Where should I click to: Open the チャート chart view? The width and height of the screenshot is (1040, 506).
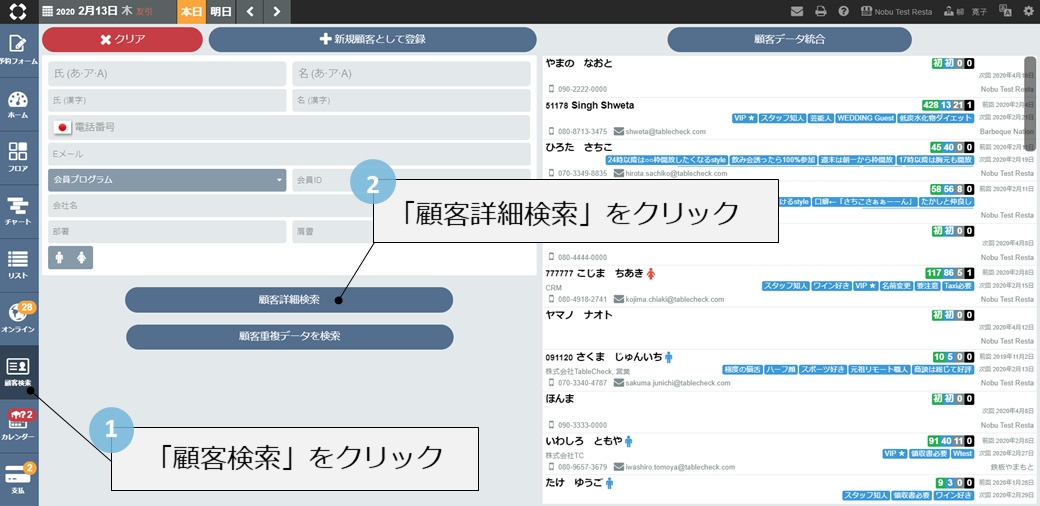pos(18,211)
